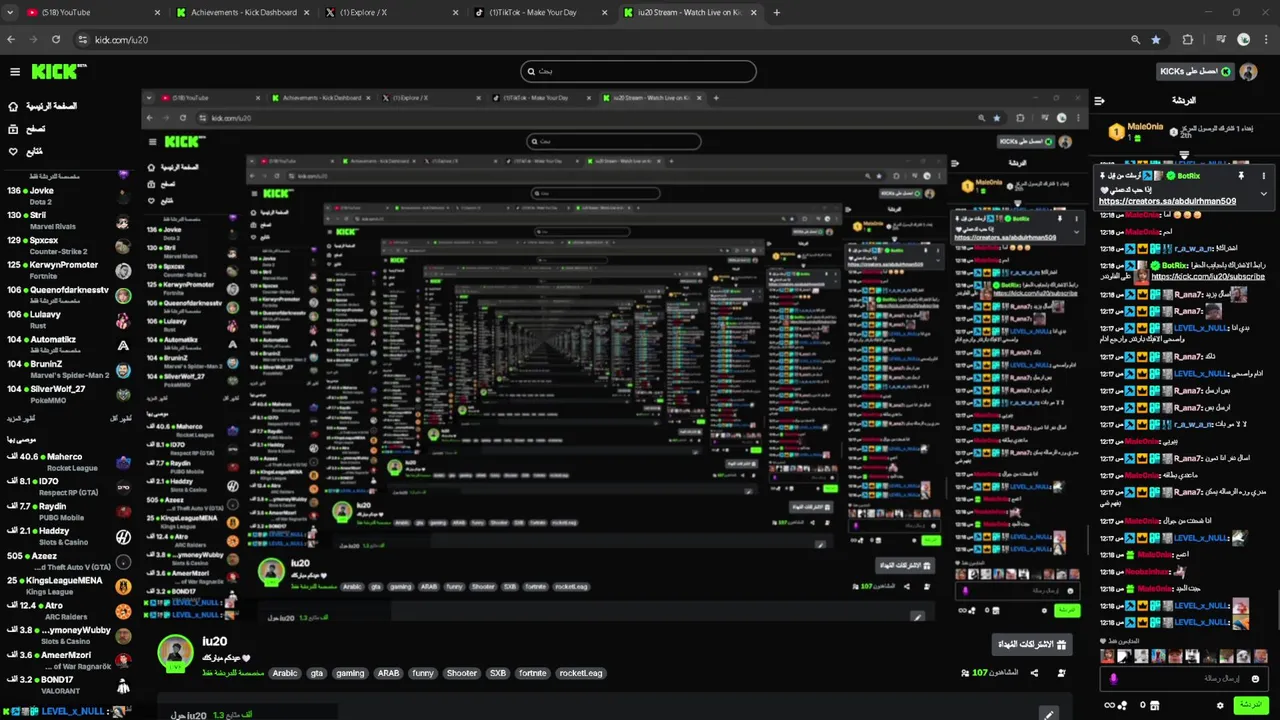Click the user profile avatar top right
Image resolution: width=1280 pixels, height=720 pixels.
(1248, 72)
